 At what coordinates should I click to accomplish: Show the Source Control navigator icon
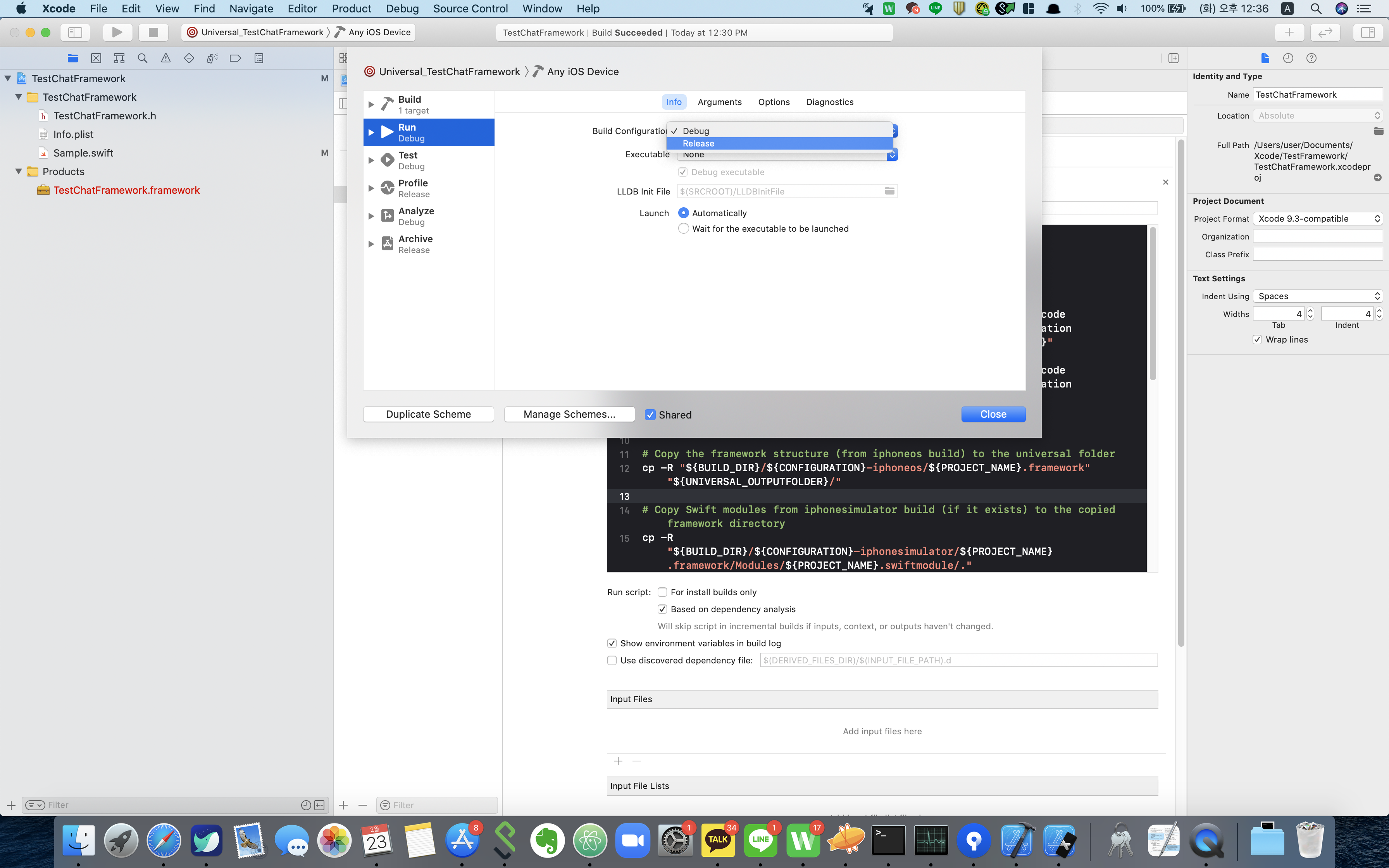(x=96, y=58)
